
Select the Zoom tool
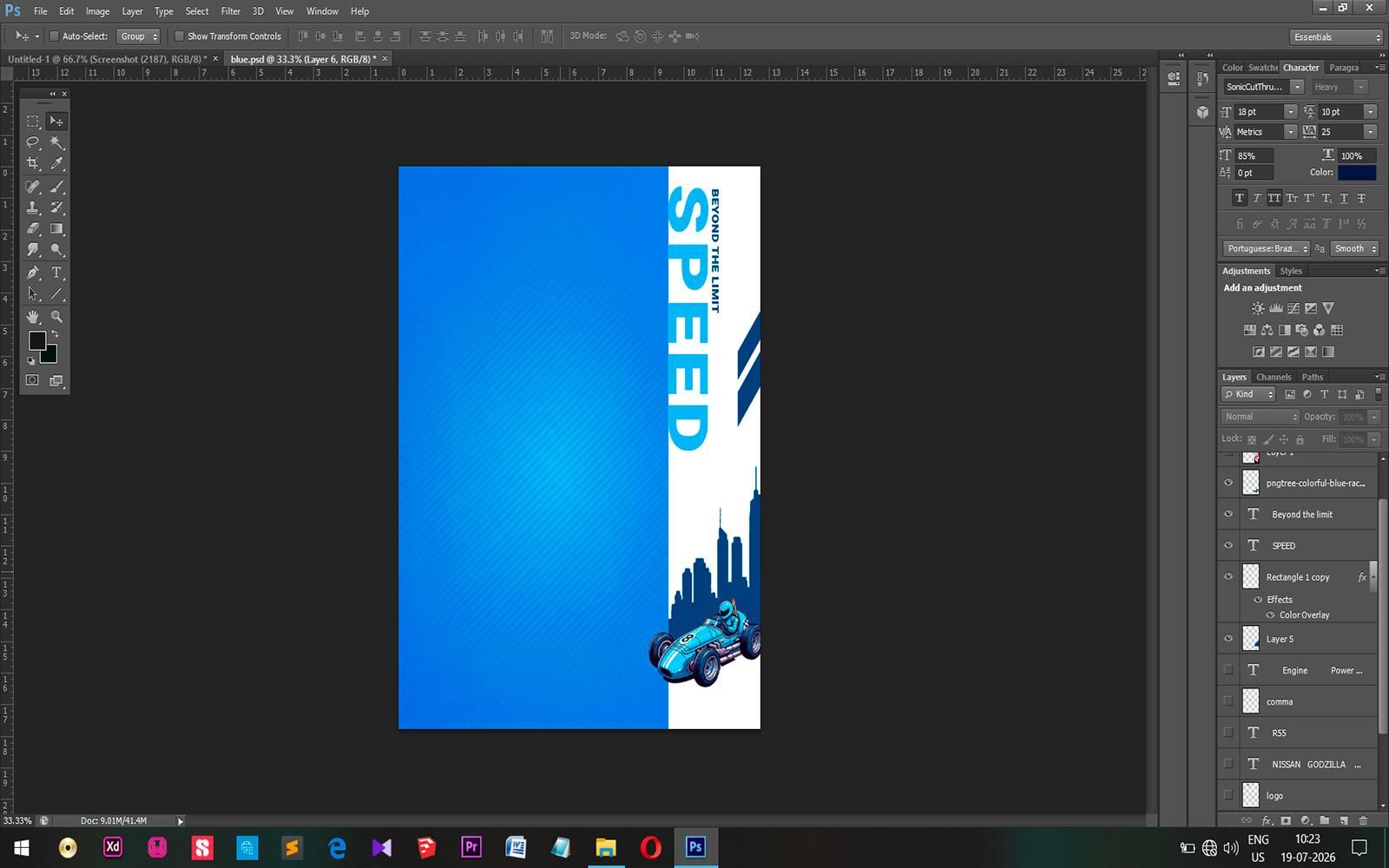point(56,317)
